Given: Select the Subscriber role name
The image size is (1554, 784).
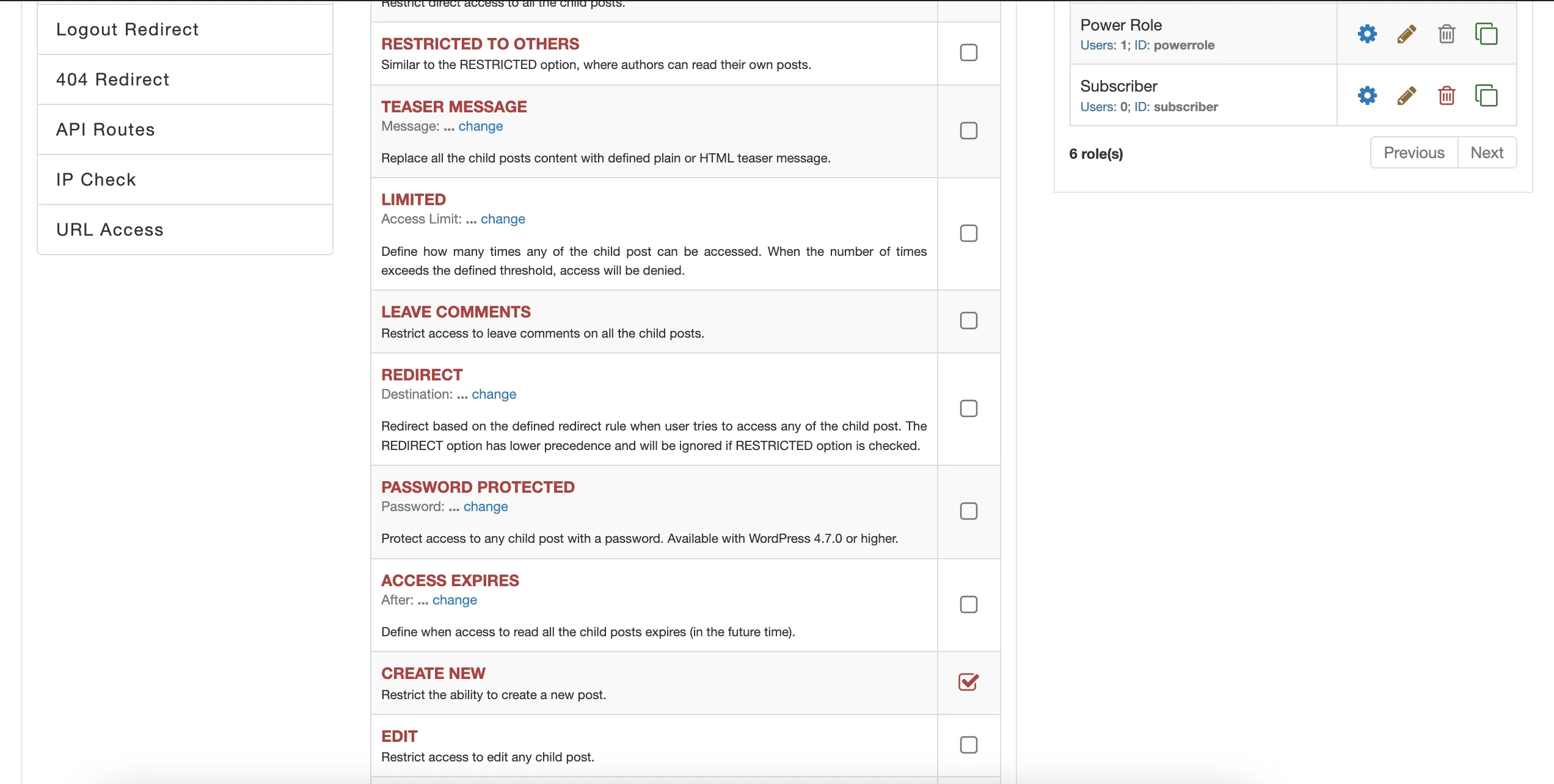Looking at the screenshot, I should pyautogui.click(x=1118, y=86).
